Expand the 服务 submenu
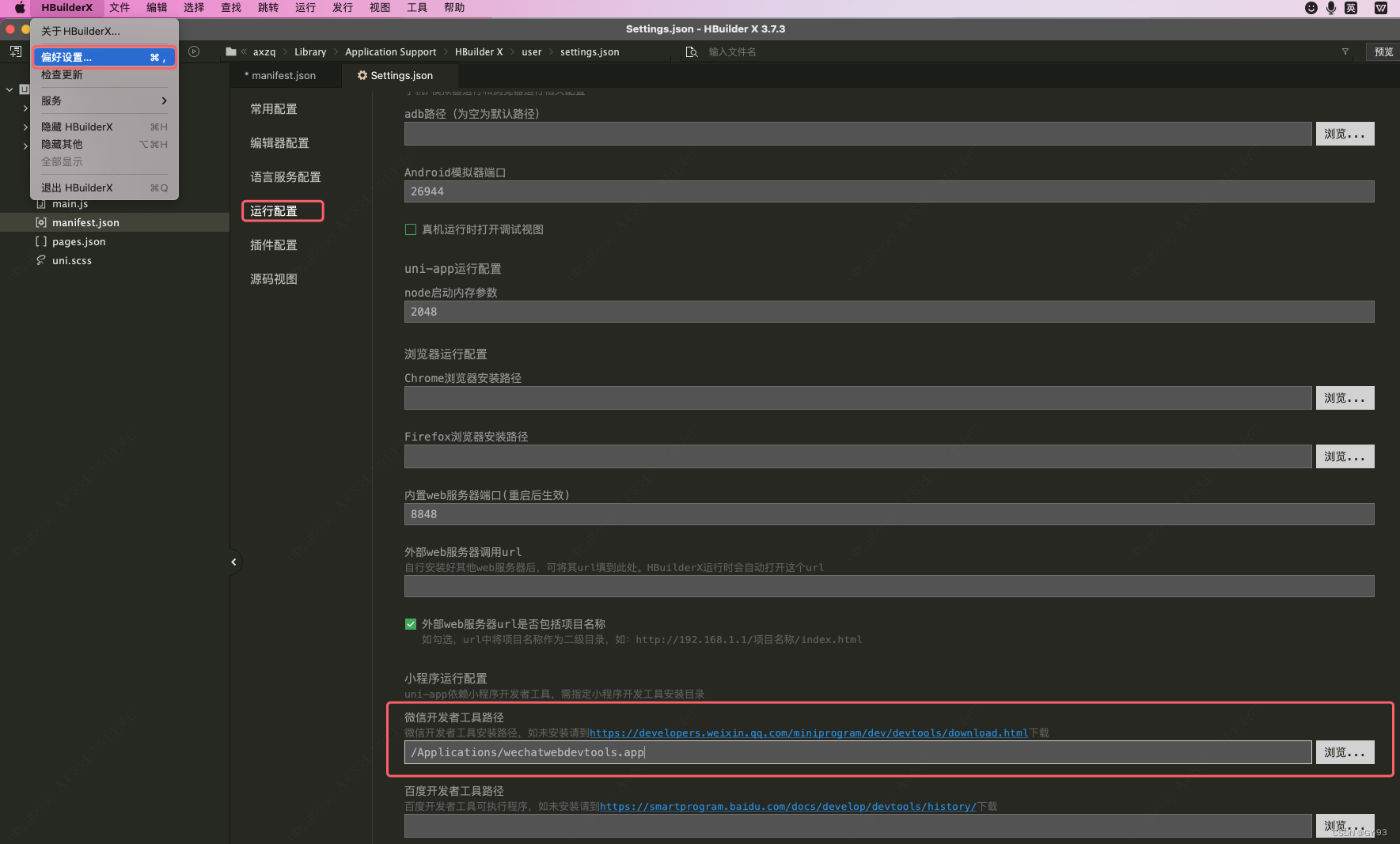Screen dimensions: 1400x844 (104, 100)
